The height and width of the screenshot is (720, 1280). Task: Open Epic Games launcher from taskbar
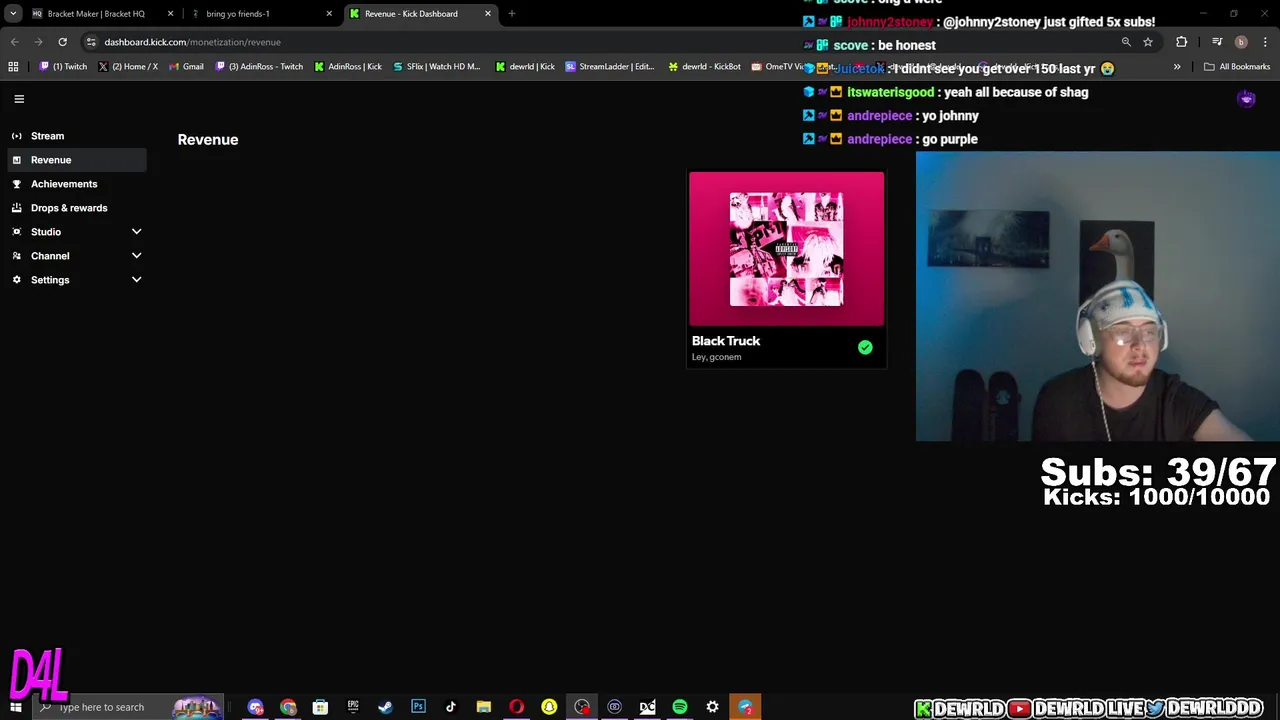pyautogui.click(x=353, y=707)
